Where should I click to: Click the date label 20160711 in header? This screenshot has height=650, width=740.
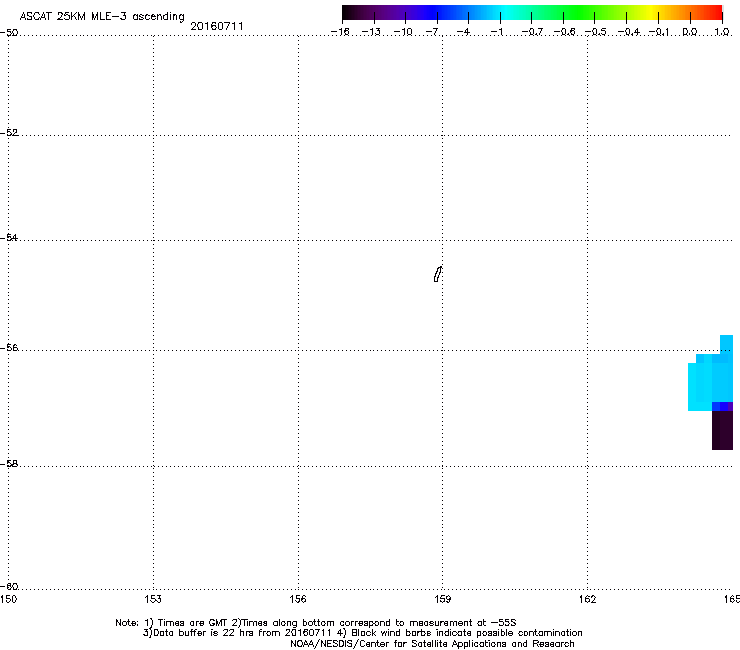[x=217, y=26]
